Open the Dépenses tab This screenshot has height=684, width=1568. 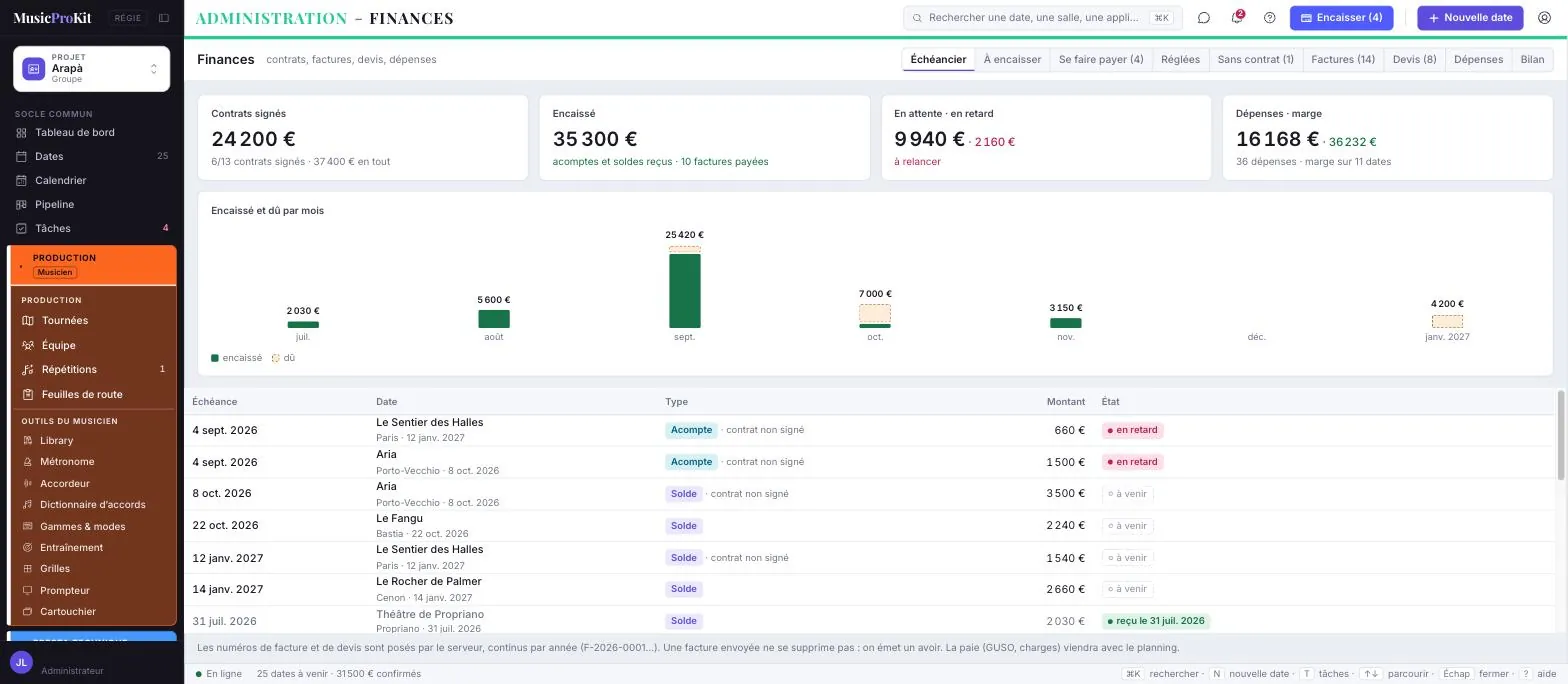coord(1478,60)
